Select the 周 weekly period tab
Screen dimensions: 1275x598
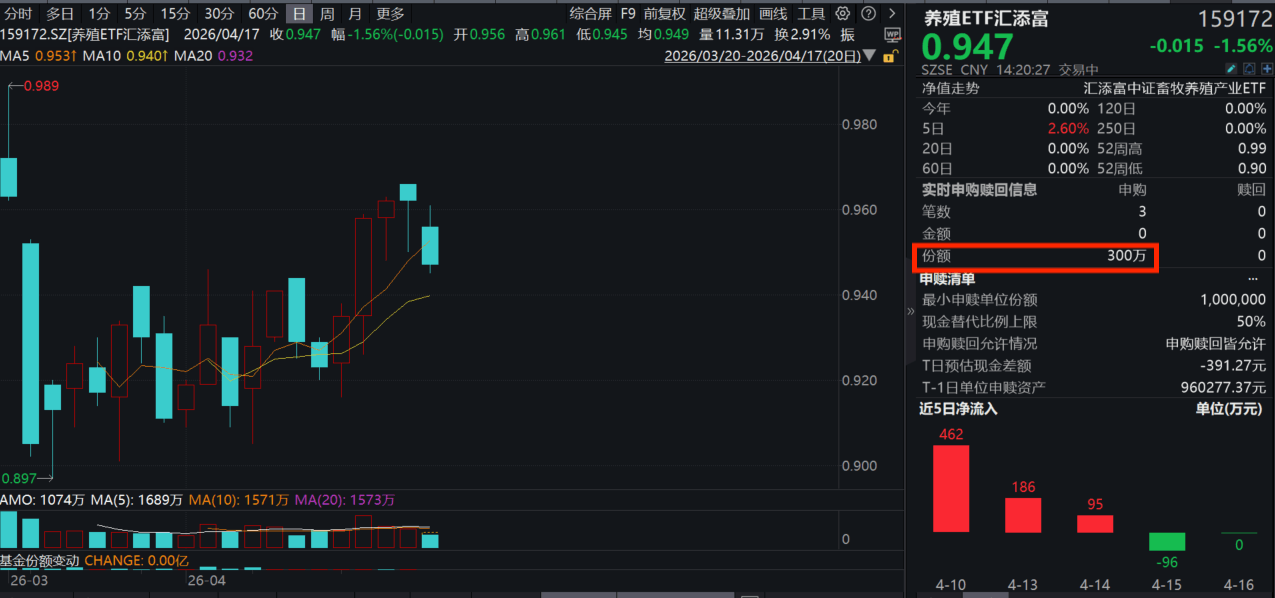[327, 14]
